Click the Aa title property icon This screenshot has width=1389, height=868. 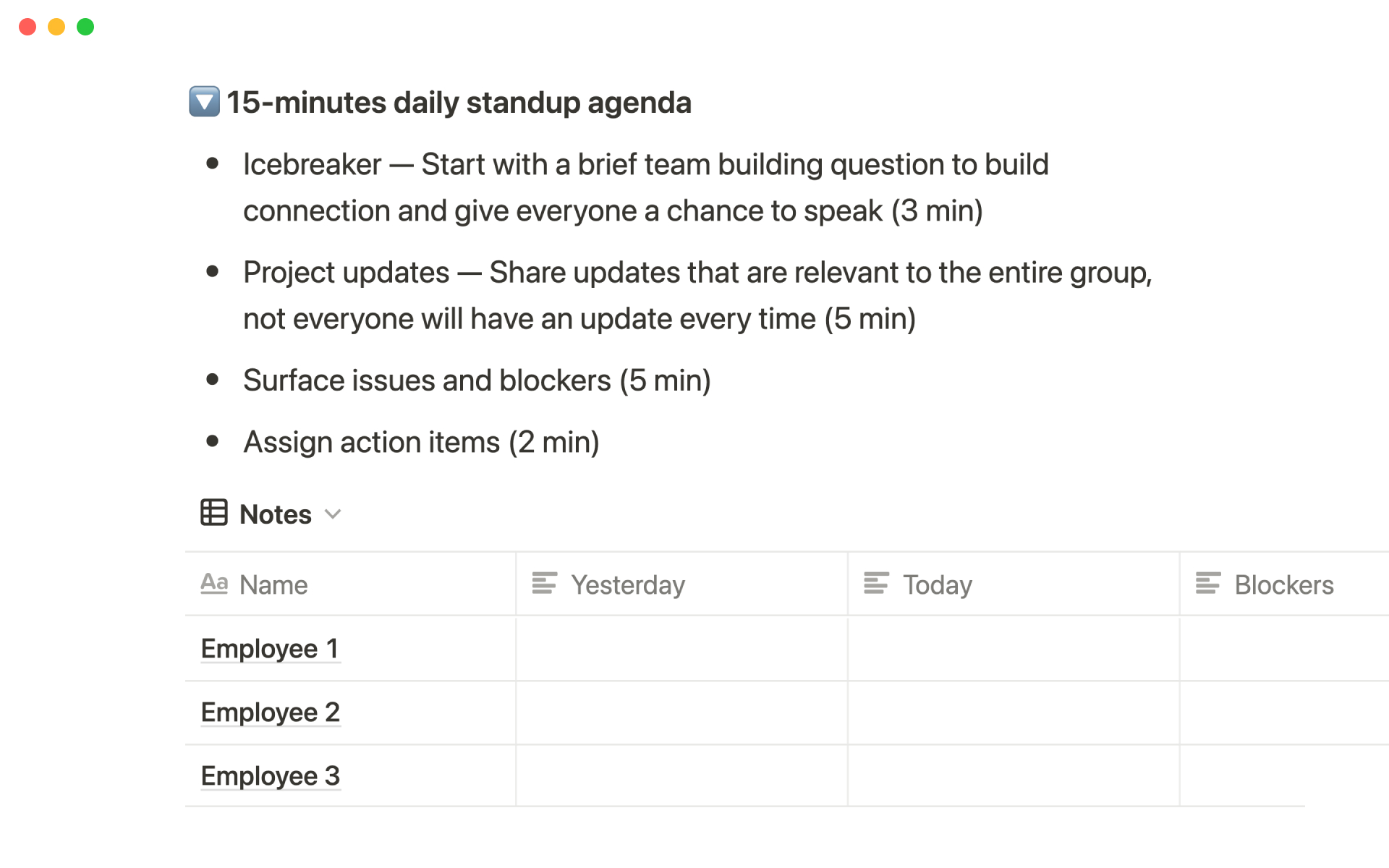(x=214, y=583)
